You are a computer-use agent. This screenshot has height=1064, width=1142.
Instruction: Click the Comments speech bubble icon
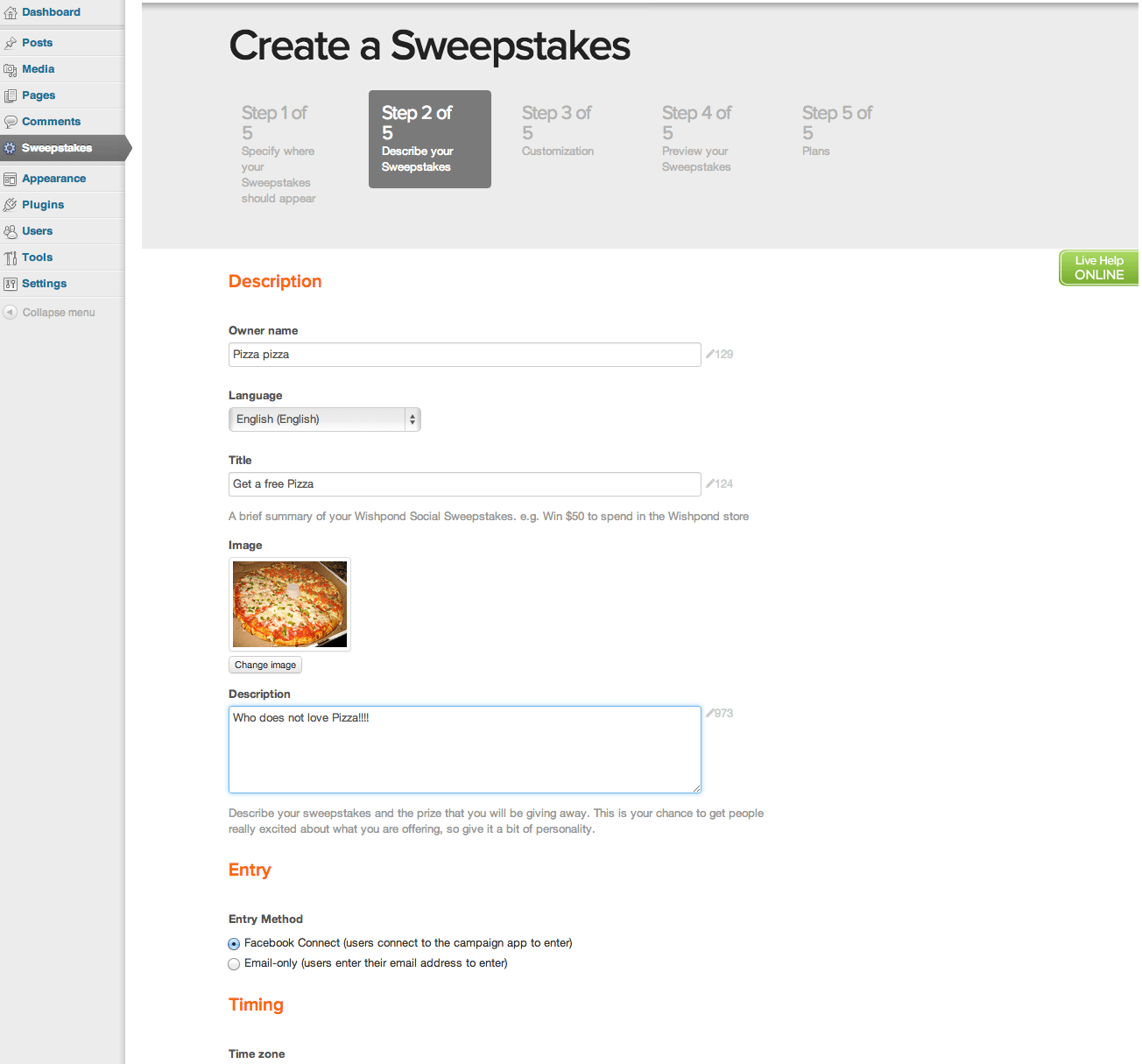click(x=11, y=122)
